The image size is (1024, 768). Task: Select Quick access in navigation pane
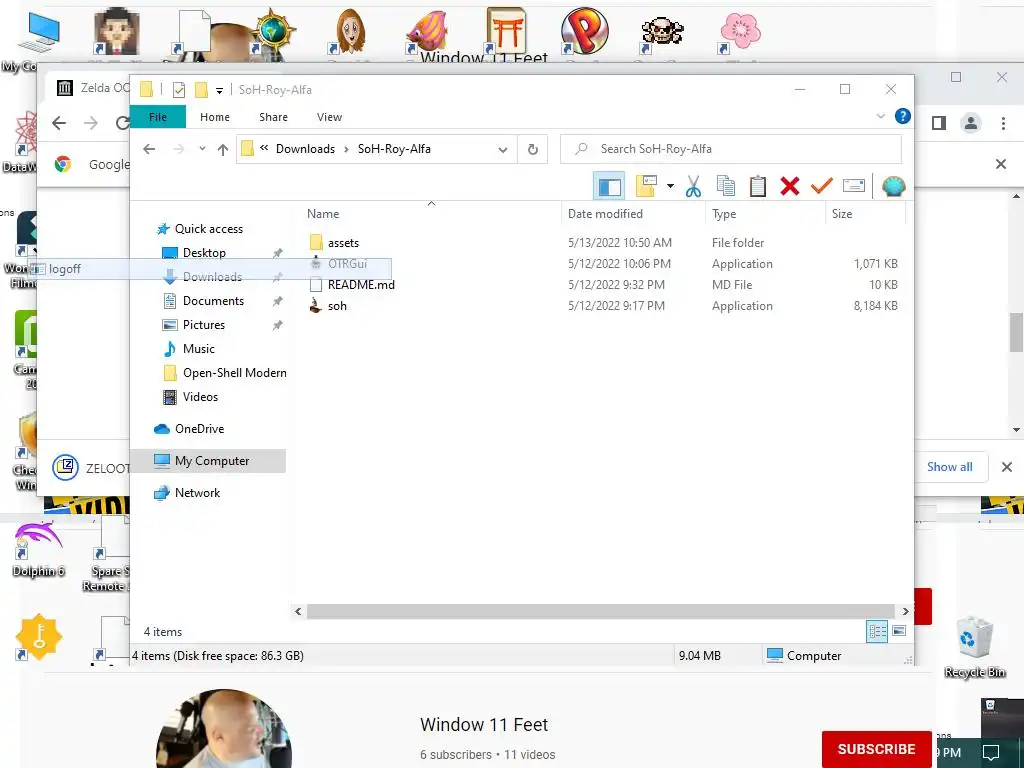[x=208, y=229]
